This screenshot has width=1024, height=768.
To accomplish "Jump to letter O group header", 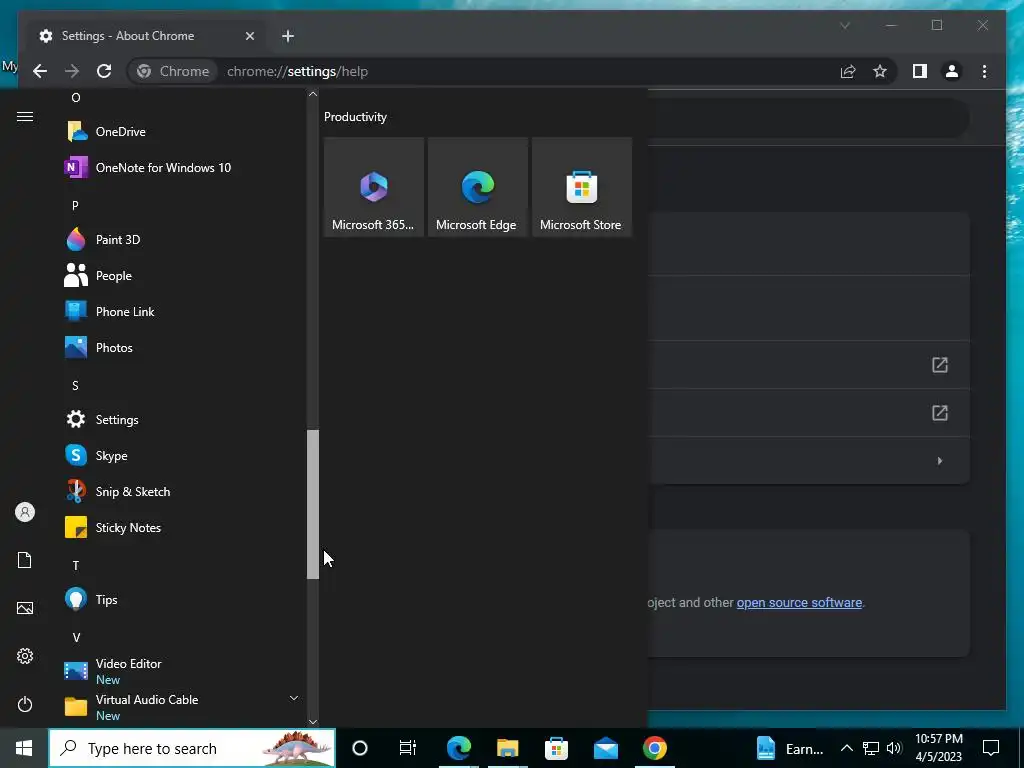I will pyautogui.click(x=76, y=97).
